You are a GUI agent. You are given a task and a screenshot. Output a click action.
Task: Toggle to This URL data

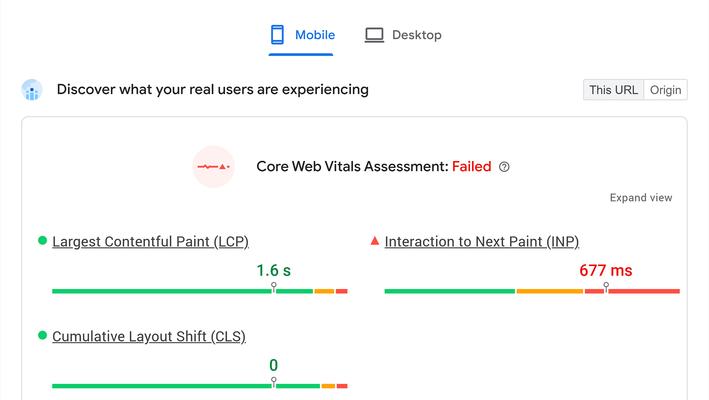pos(613,89)
